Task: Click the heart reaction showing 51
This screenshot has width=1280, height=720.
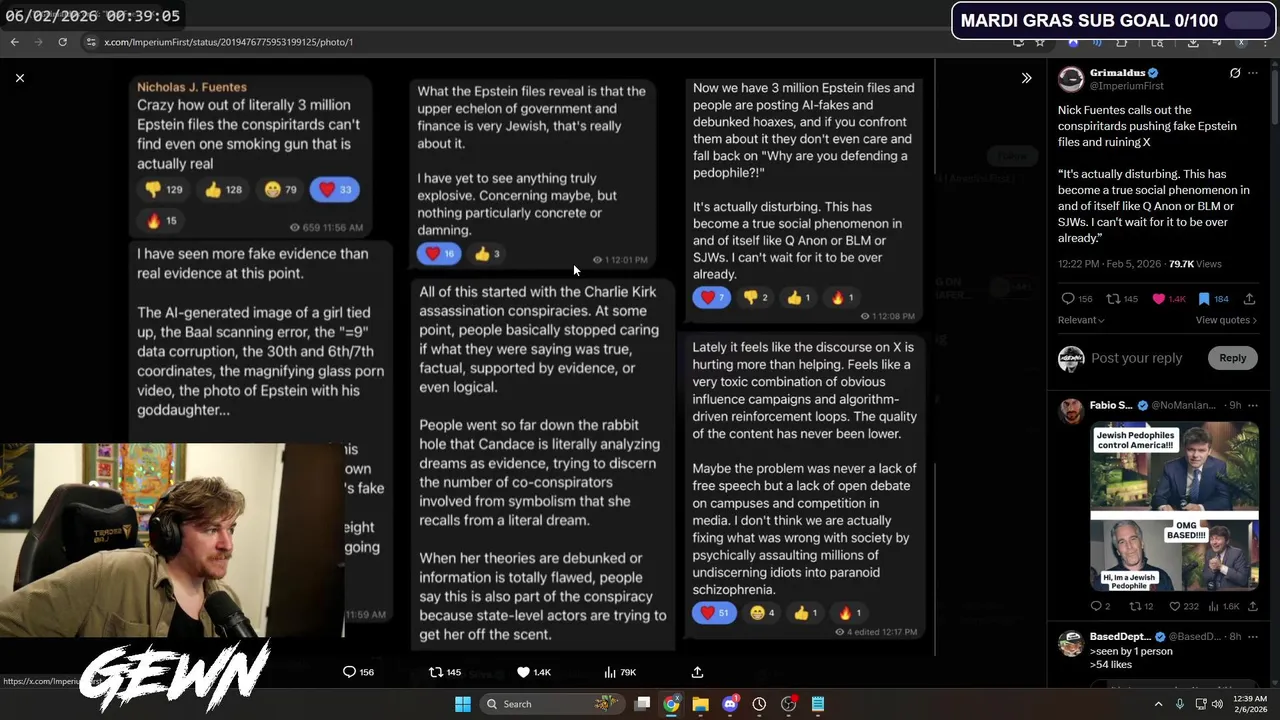Action: point(716,613)
